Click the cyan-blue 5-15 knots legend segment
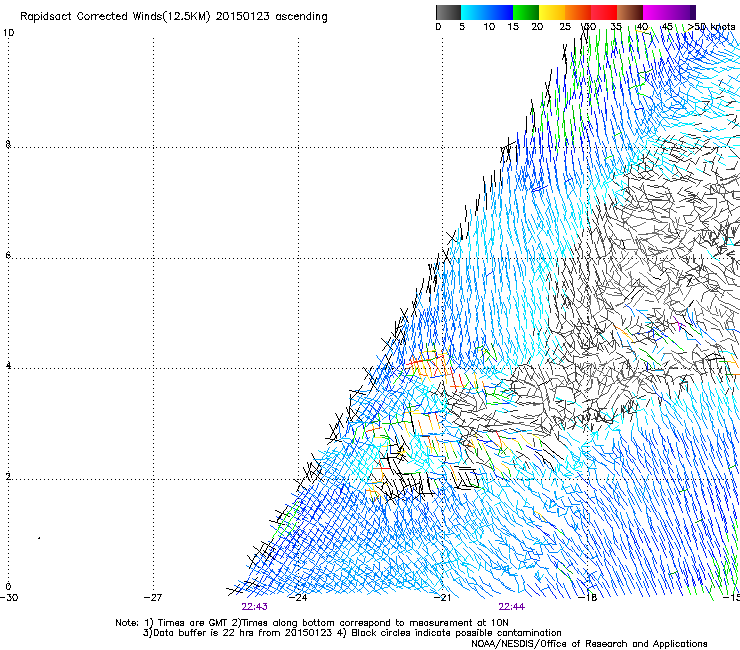The height and width of the screenshot is (650, 740). click(x=487, y=12)
